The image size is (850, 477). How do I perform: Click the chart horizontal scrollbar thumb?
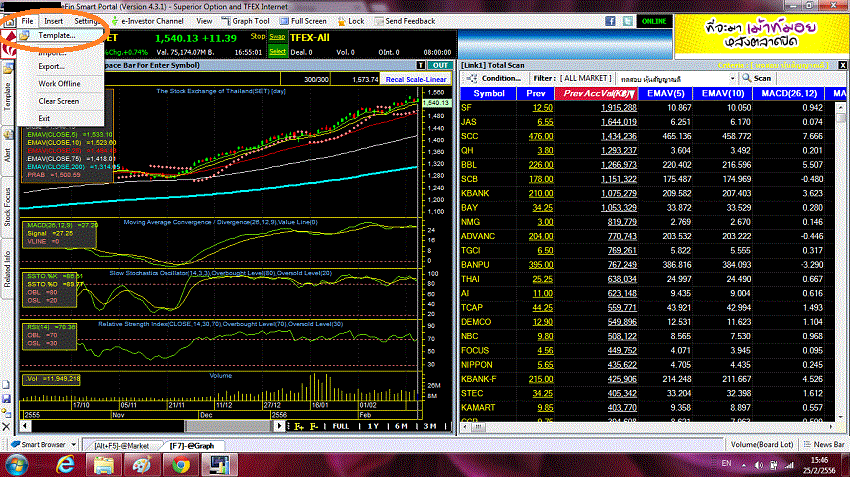[227, 426]
